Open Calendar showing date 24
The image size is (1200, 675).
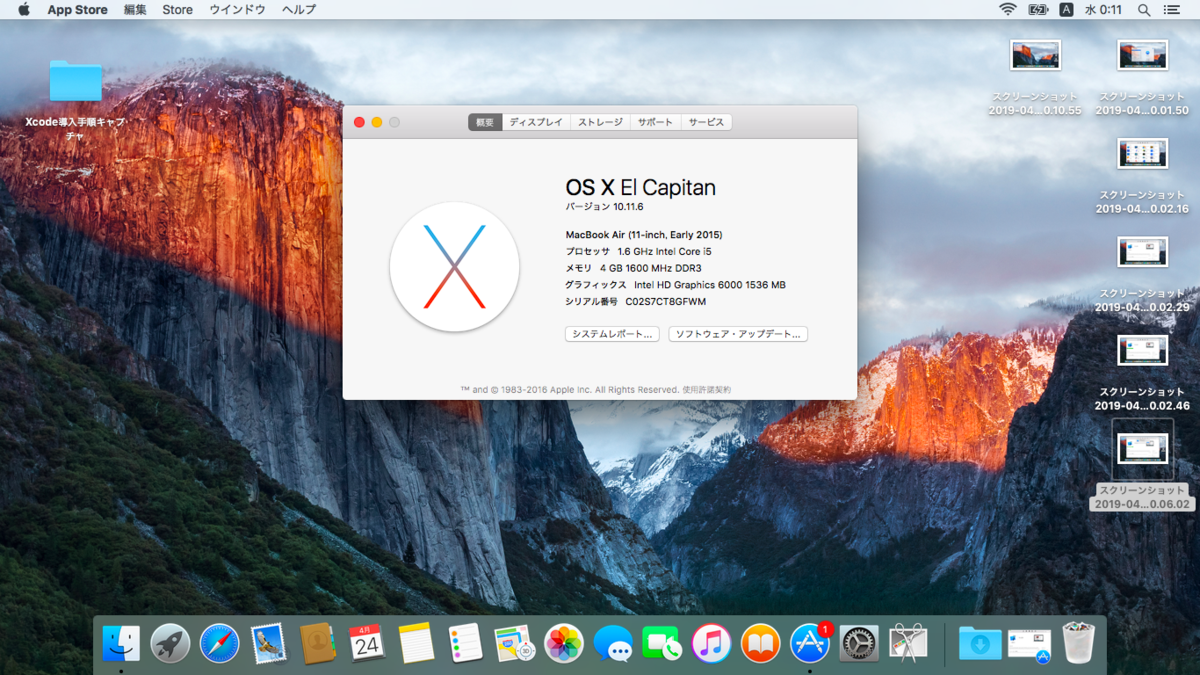(367, 643)
